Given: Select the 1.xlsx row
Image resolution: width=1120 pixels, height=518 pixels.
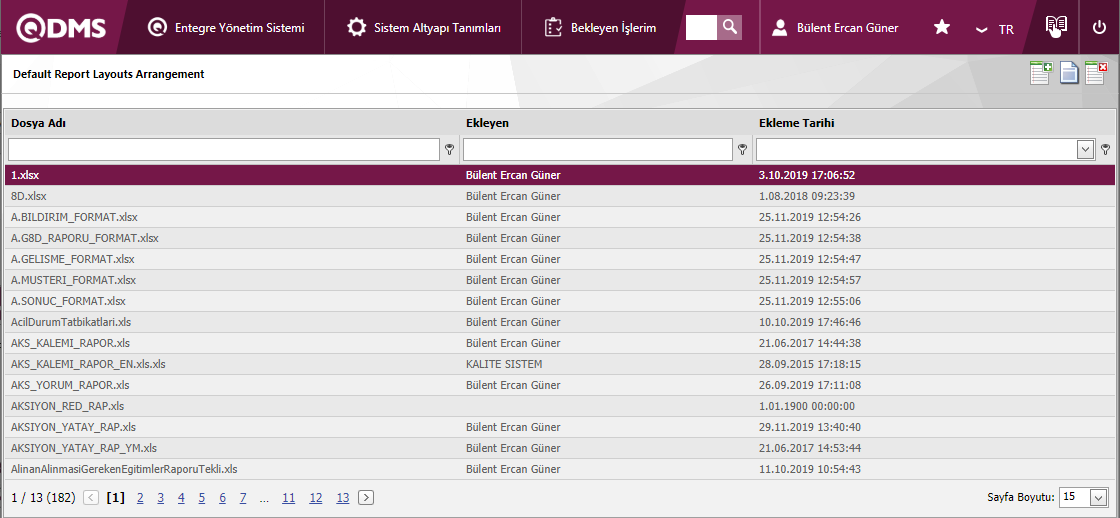Looking at the screenshot, I should pos(560,175).
